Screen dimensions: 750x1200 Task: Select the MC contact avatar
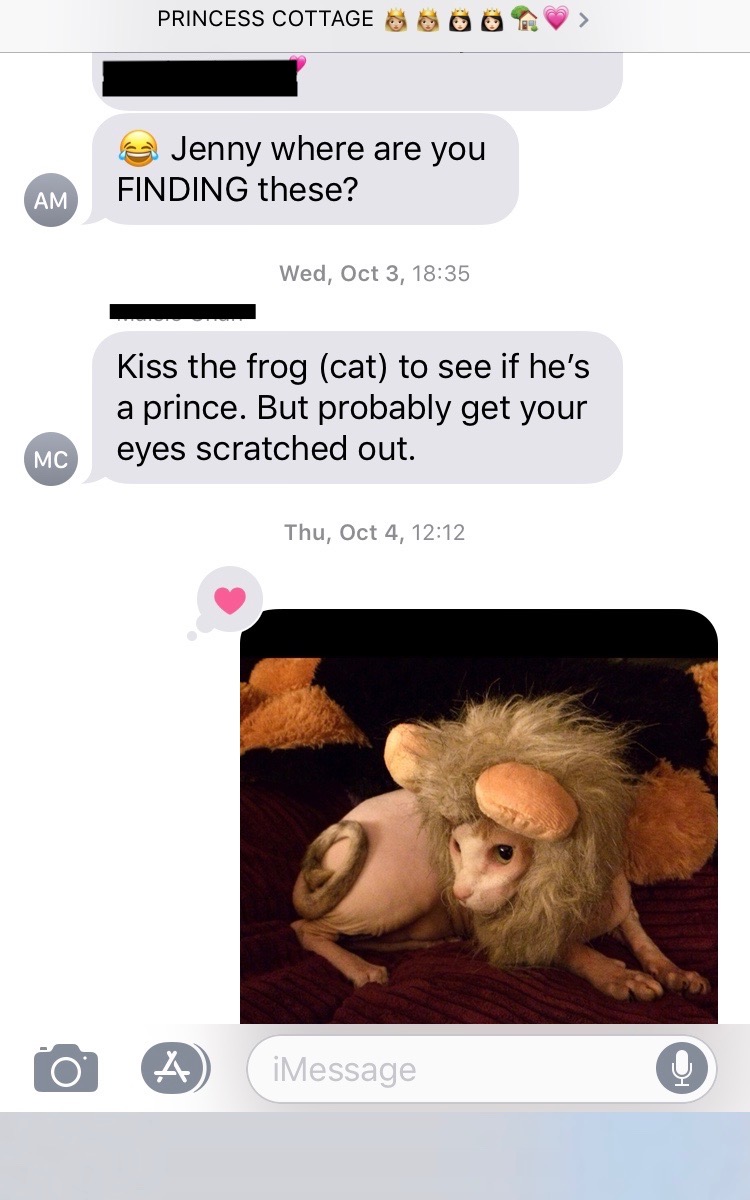(x=51, y=460)
